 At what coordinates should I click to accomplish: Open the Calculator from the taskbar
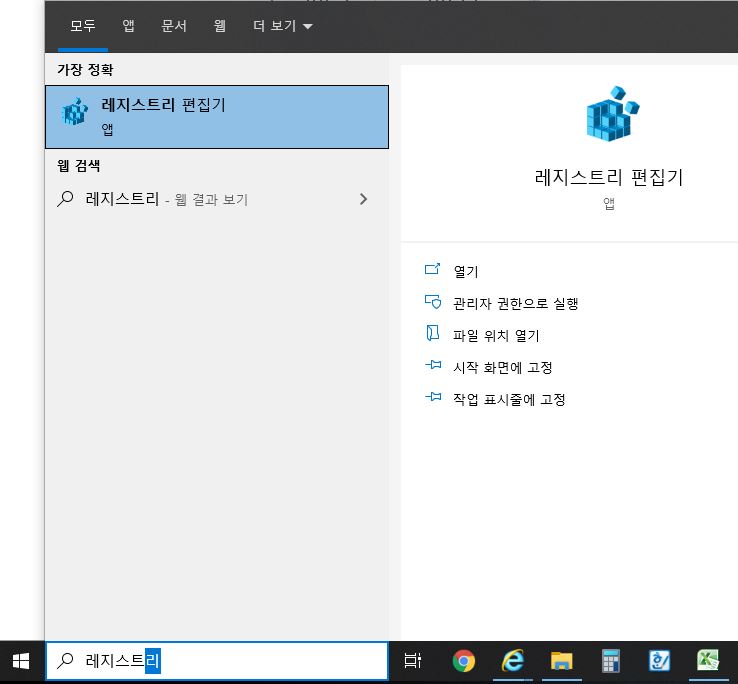tap(610, 661)
